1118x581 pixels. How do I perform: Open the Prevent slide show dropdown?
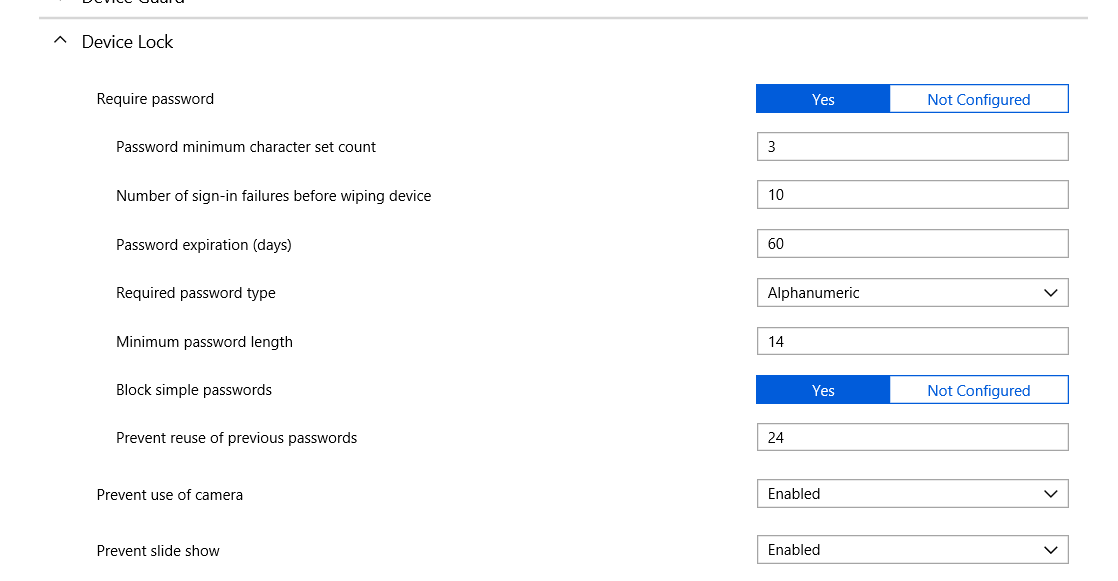click(912, 549)
